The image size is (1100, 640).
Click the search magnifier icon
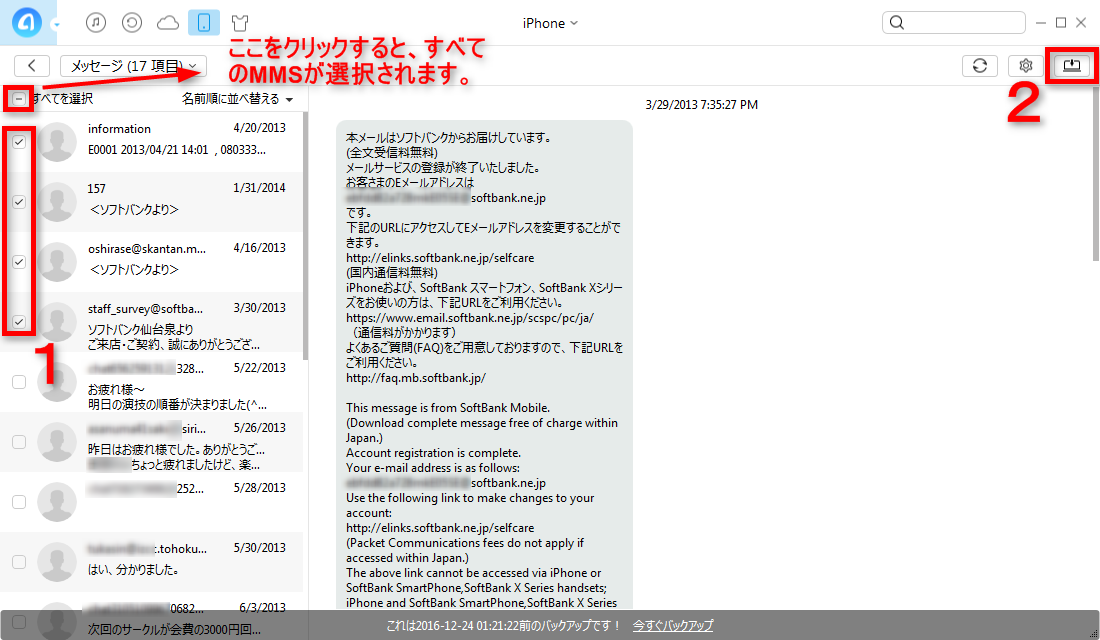[x=897, y=22]
